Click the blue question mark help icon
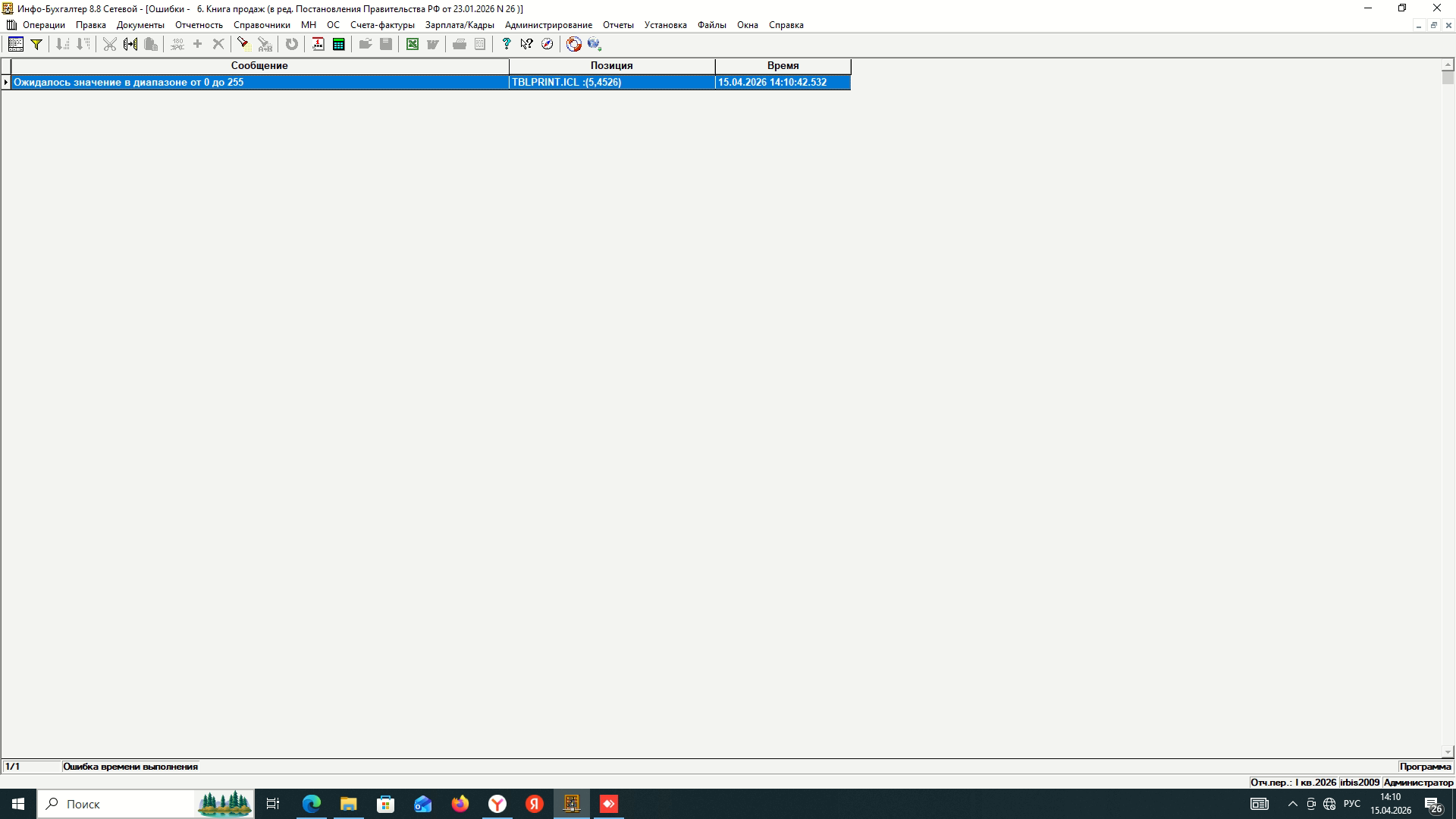1456x819 pixels. (x=506, y=44)
